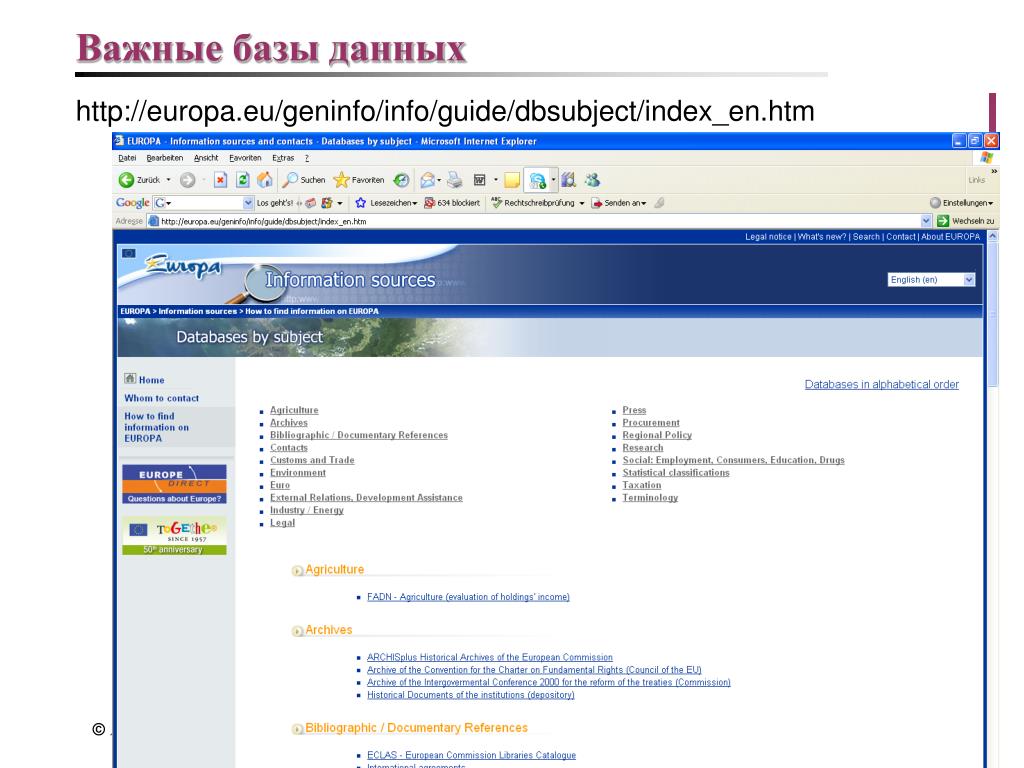Open the ? help menu
Image resolution: width=1024 pixels, height=768 pixels.
[x=307, y=158]
